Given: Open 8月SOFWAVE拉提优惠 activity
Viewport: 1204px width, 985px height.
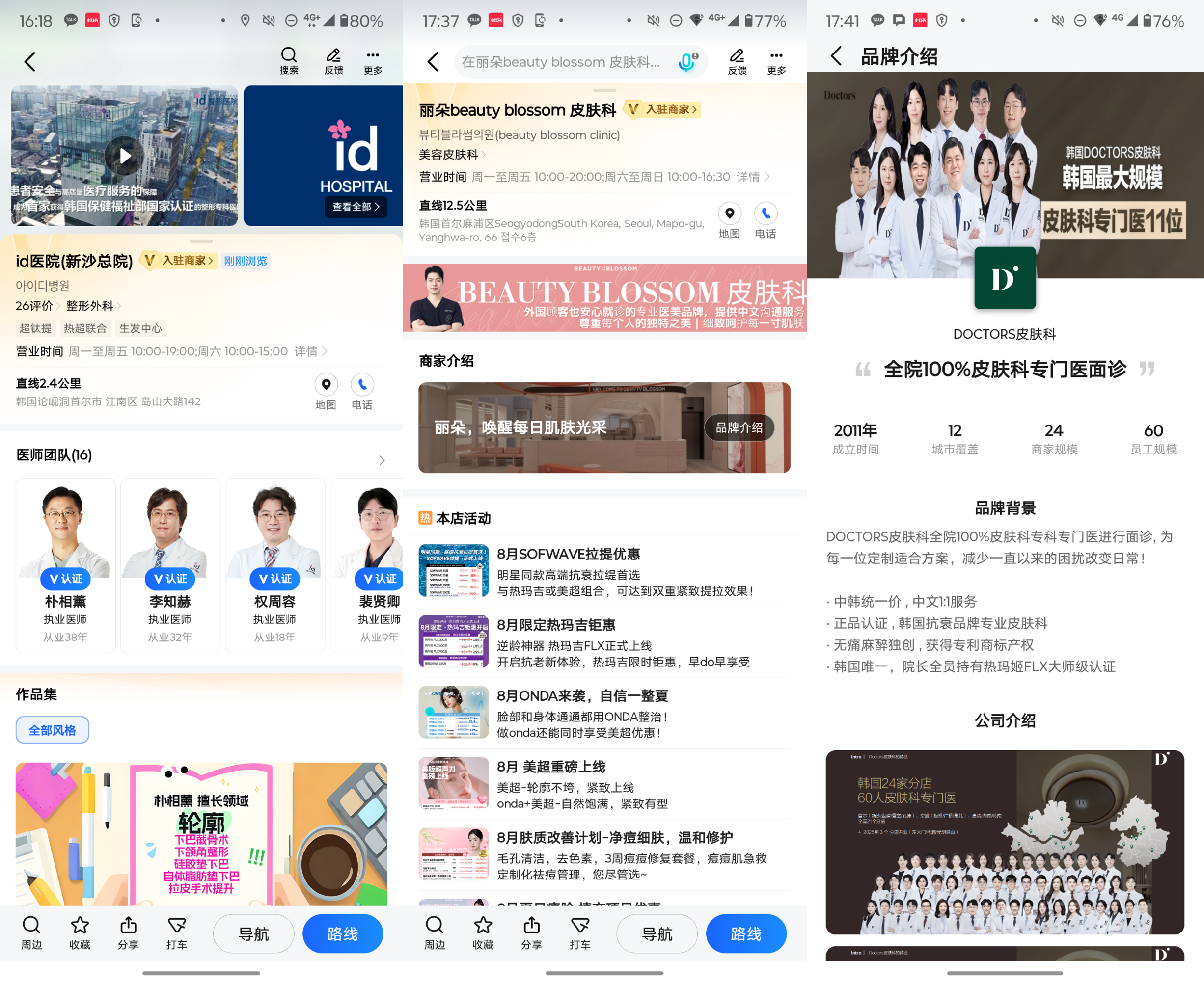Looking at the screenshot, I should point(604,571).
